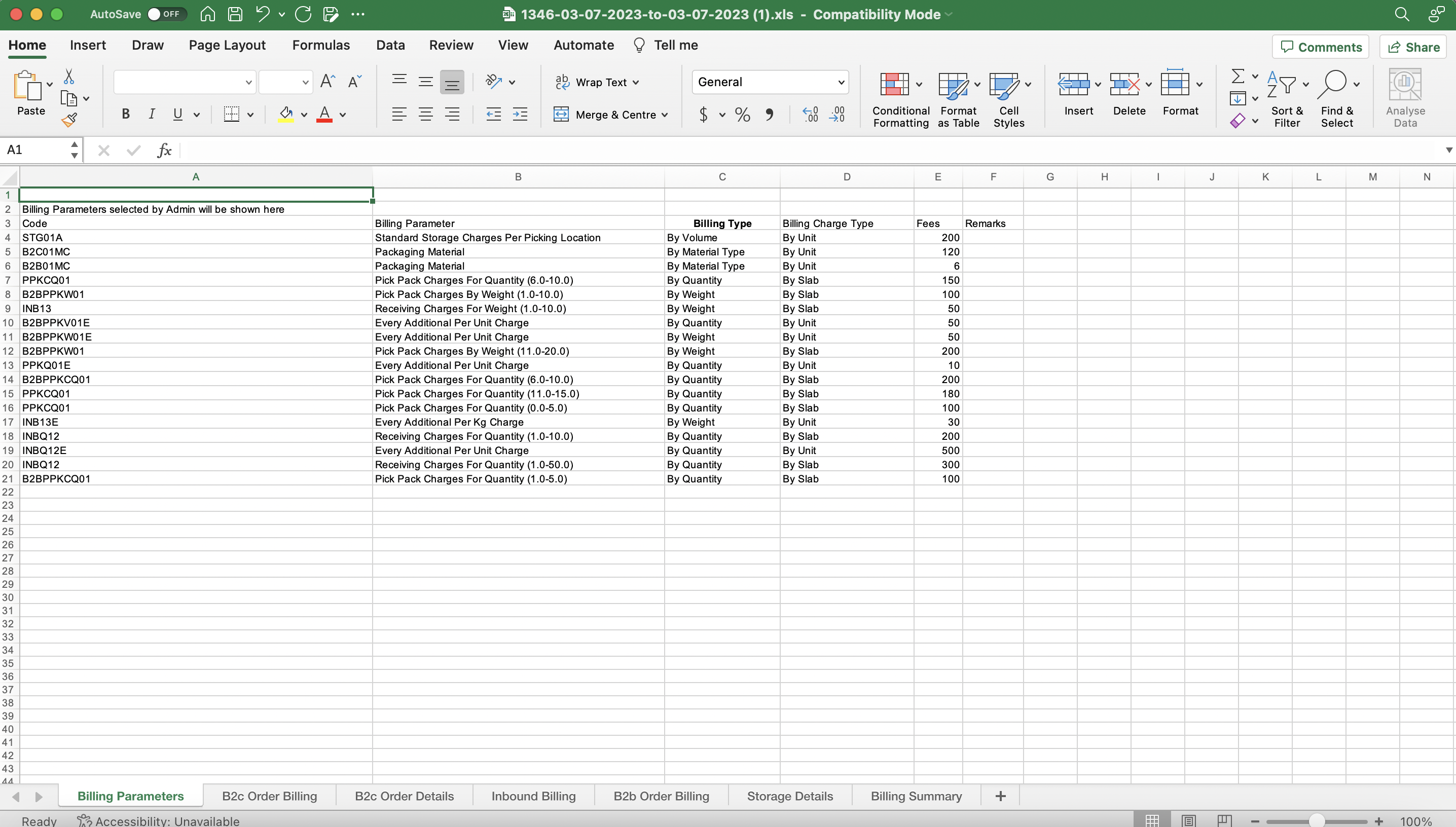Switch to Normal view in status bar
This screenshot has width=1456, height=827.
pos(1152,820)
